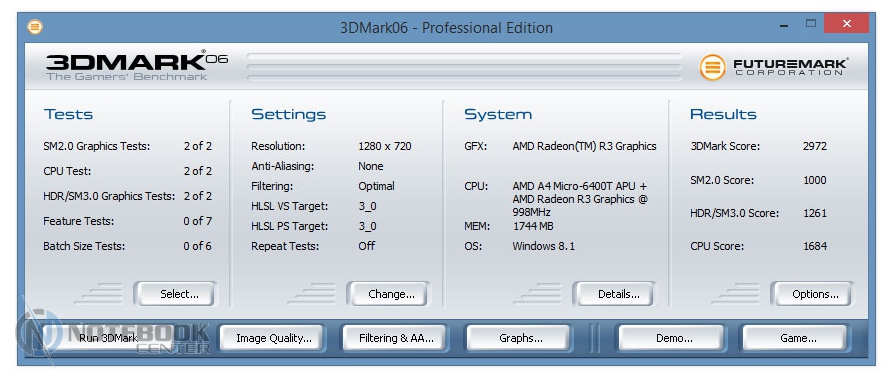Click the HDR/SM3.0 Graphics Tests label

point(109,196)
